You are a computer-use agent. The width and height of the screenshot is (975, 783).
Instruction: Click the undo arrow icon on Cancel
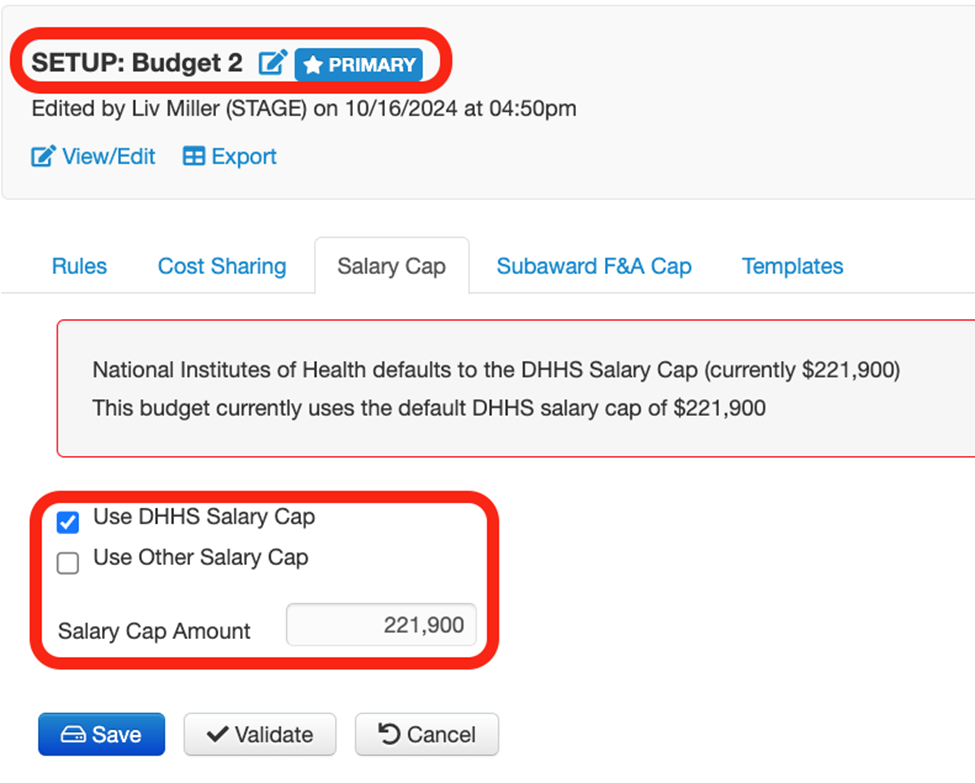(x=389, y=735)
